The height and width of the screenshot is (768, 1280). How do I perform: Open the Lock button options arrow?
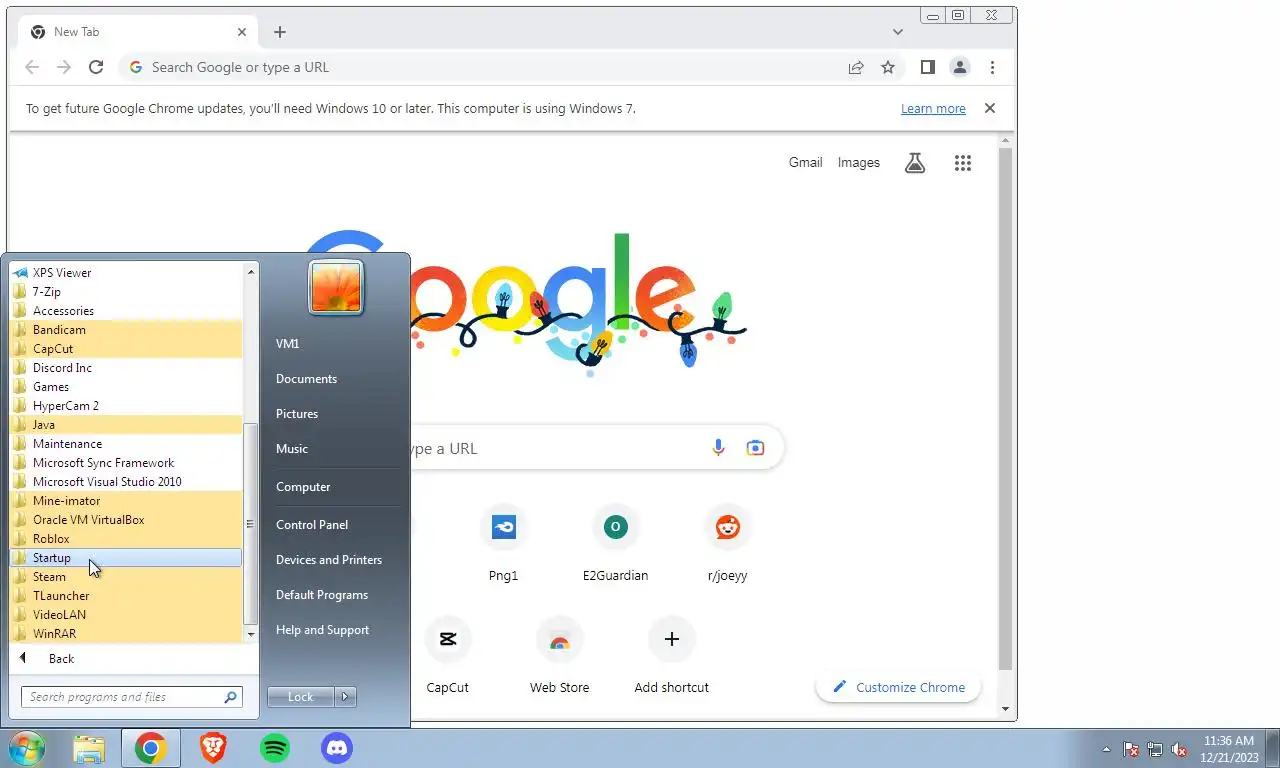pyautogui.click(x=346, y=697)
